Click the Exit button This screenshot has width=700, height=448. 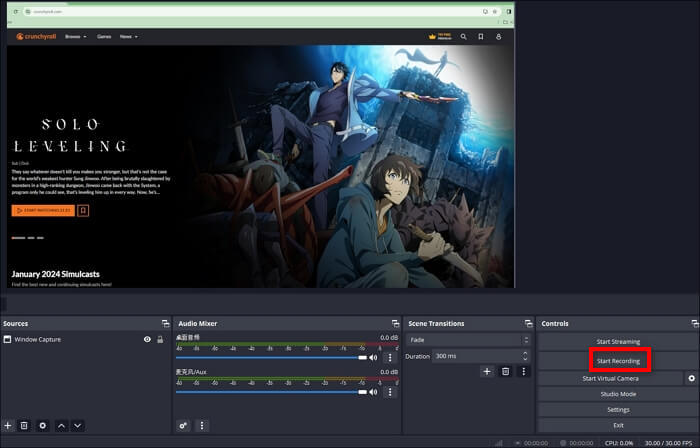click(618, 425)
